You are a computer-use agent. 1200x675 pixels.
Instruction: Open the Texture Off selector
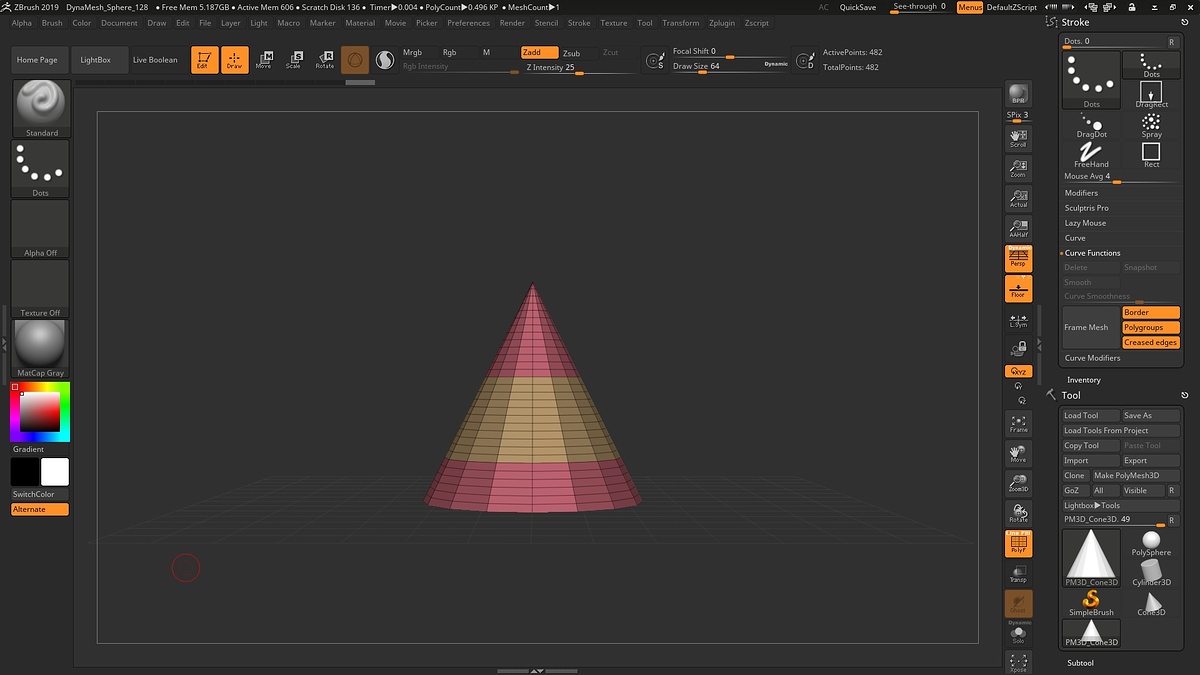click(40, 289)
